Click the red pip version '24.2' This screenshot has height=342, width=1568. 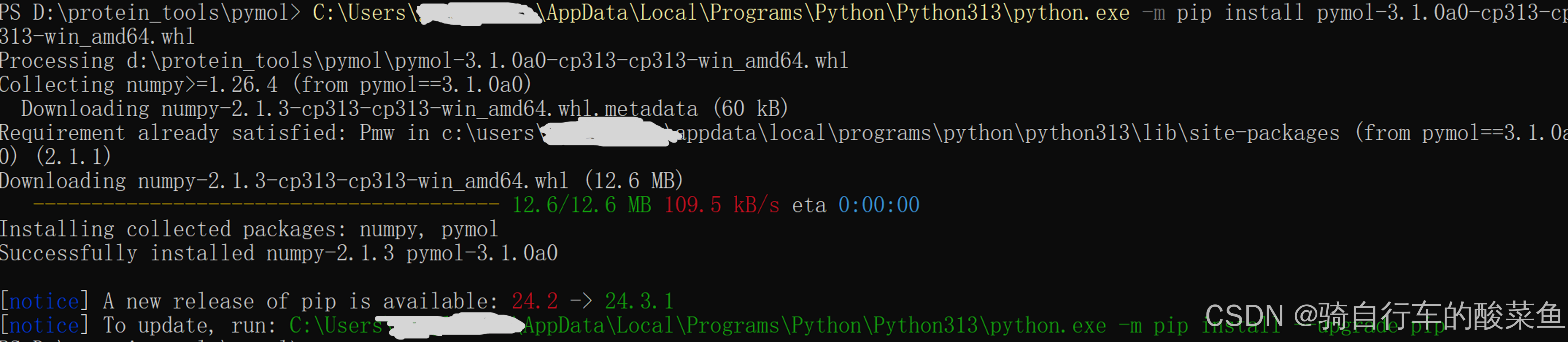click(x=534, y=301)
